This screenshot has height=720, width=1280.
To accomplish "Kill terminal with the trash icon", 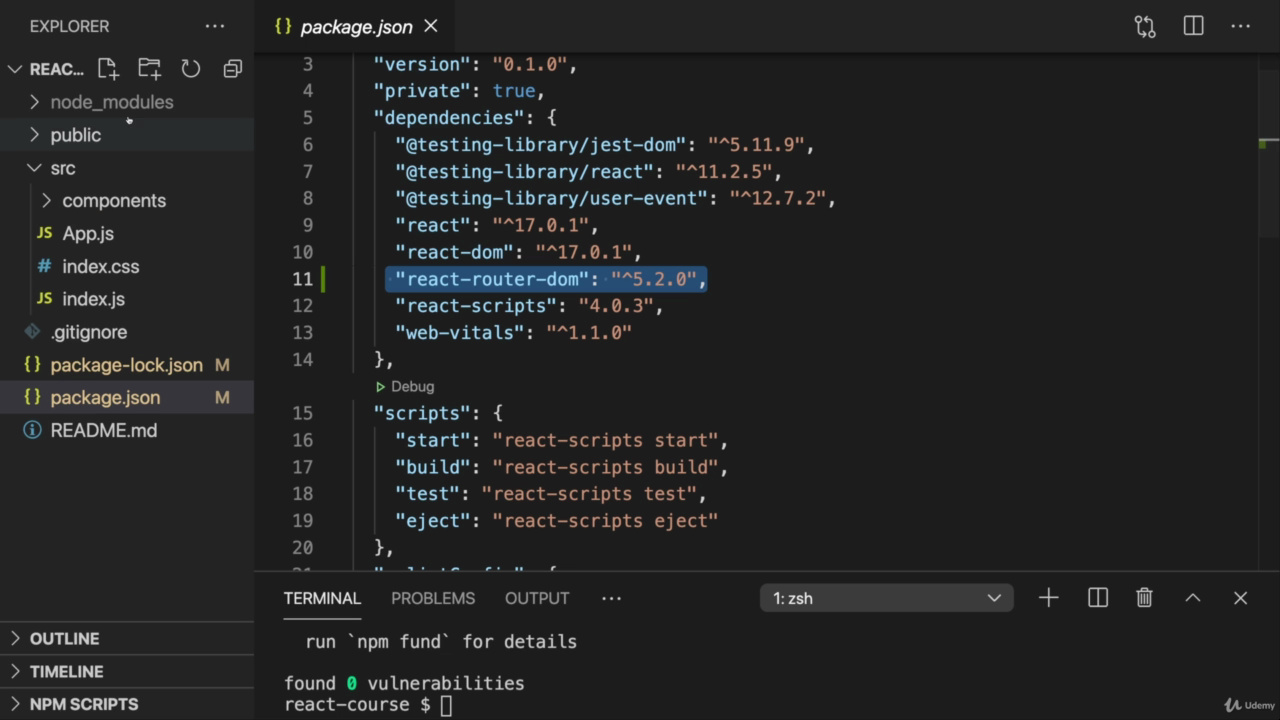I will (1144, 598).
